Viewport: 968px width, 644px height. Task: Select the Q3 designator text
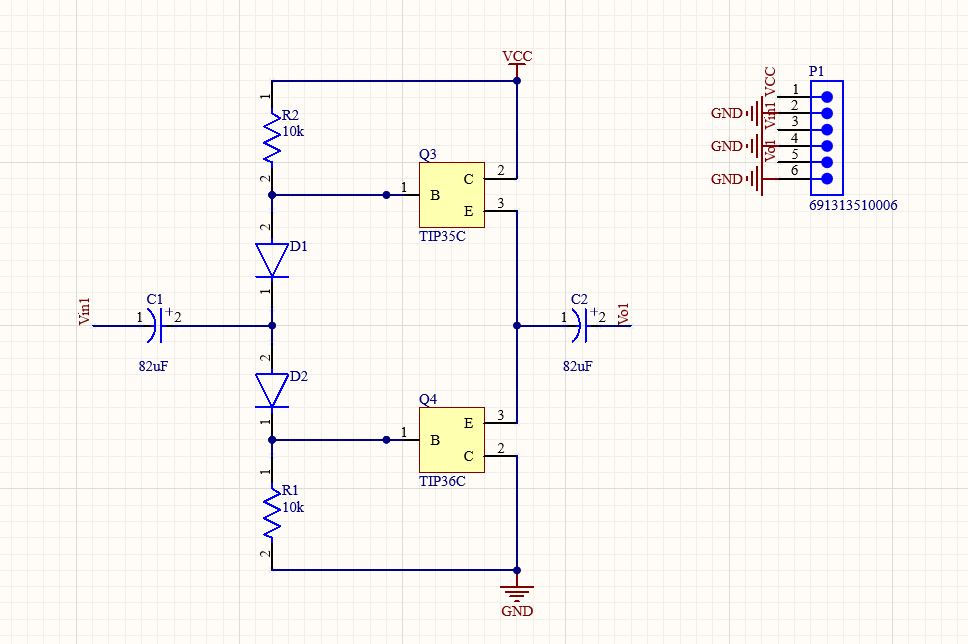[428, 154]
